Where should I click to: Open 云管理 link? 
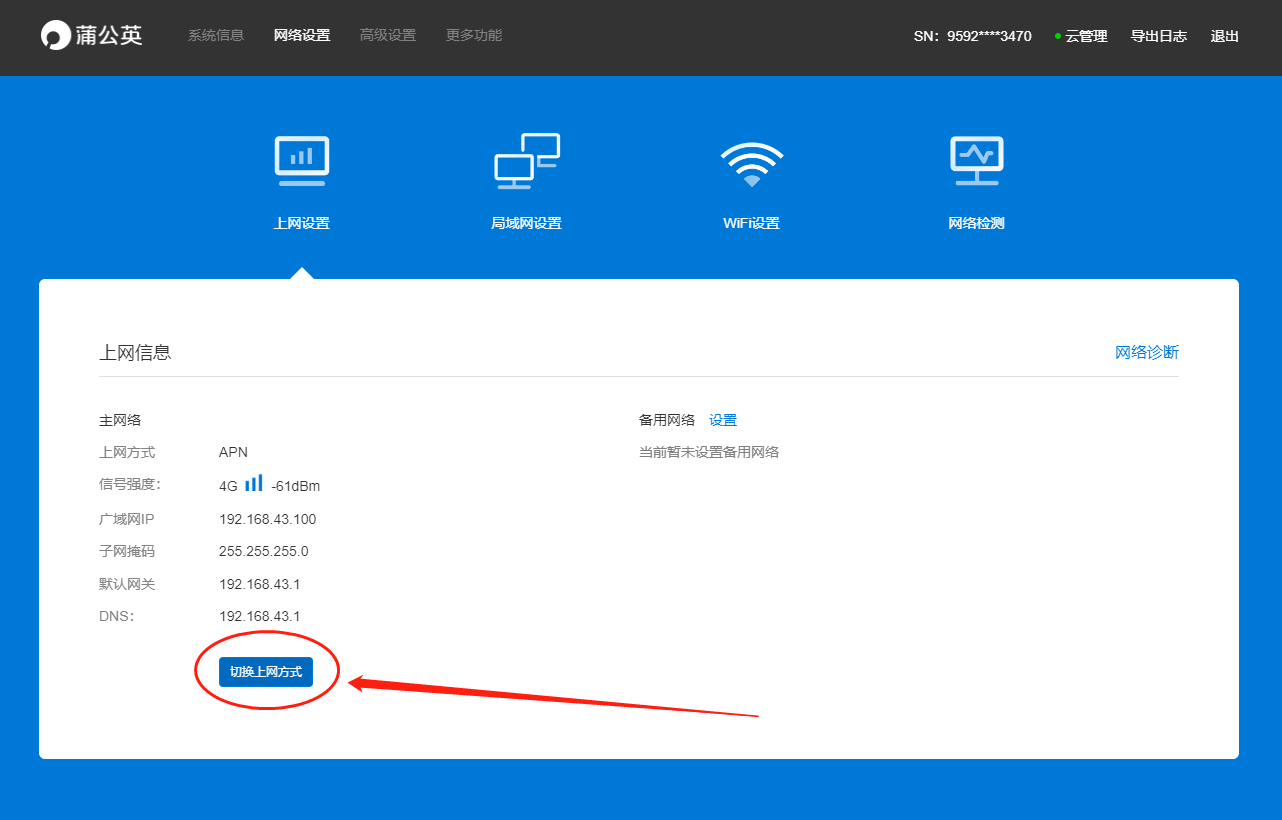point(1086,36)
